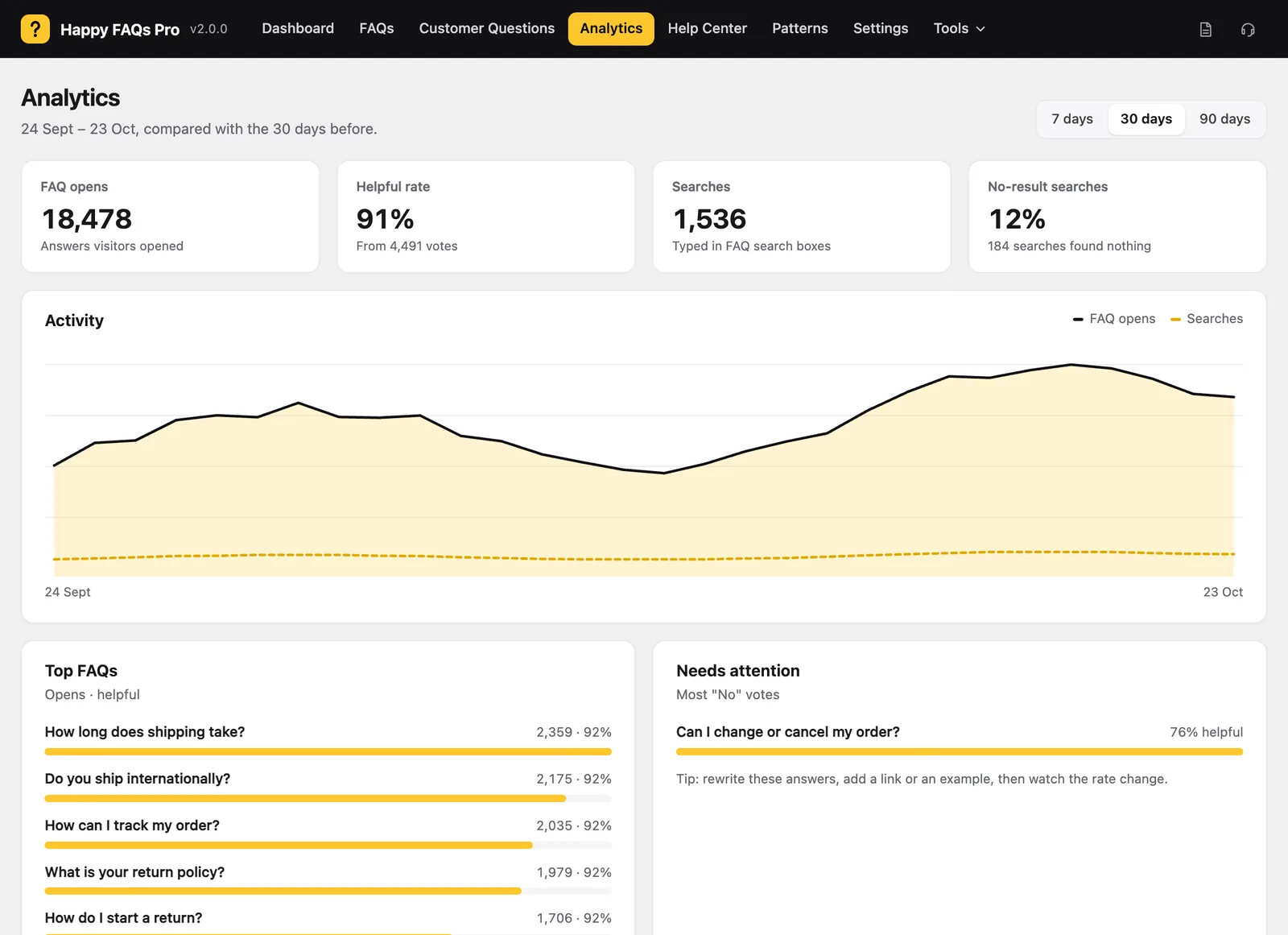Click the FAQ opens 18,478 card
This screenshot has height=935, width=1288.
point(170,217)
